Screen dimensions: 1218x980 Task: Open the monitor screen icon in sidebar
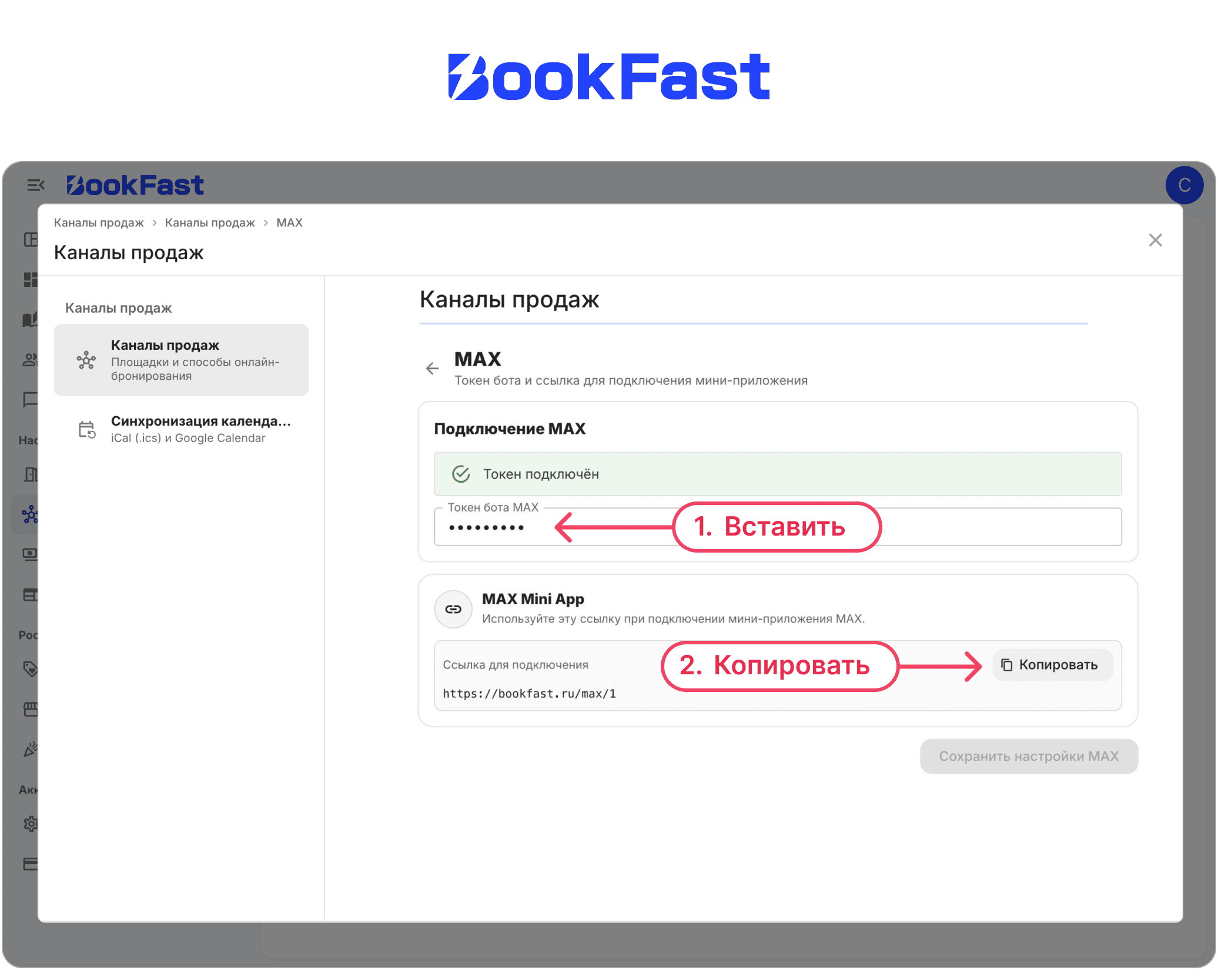click(x=30, y=554)
